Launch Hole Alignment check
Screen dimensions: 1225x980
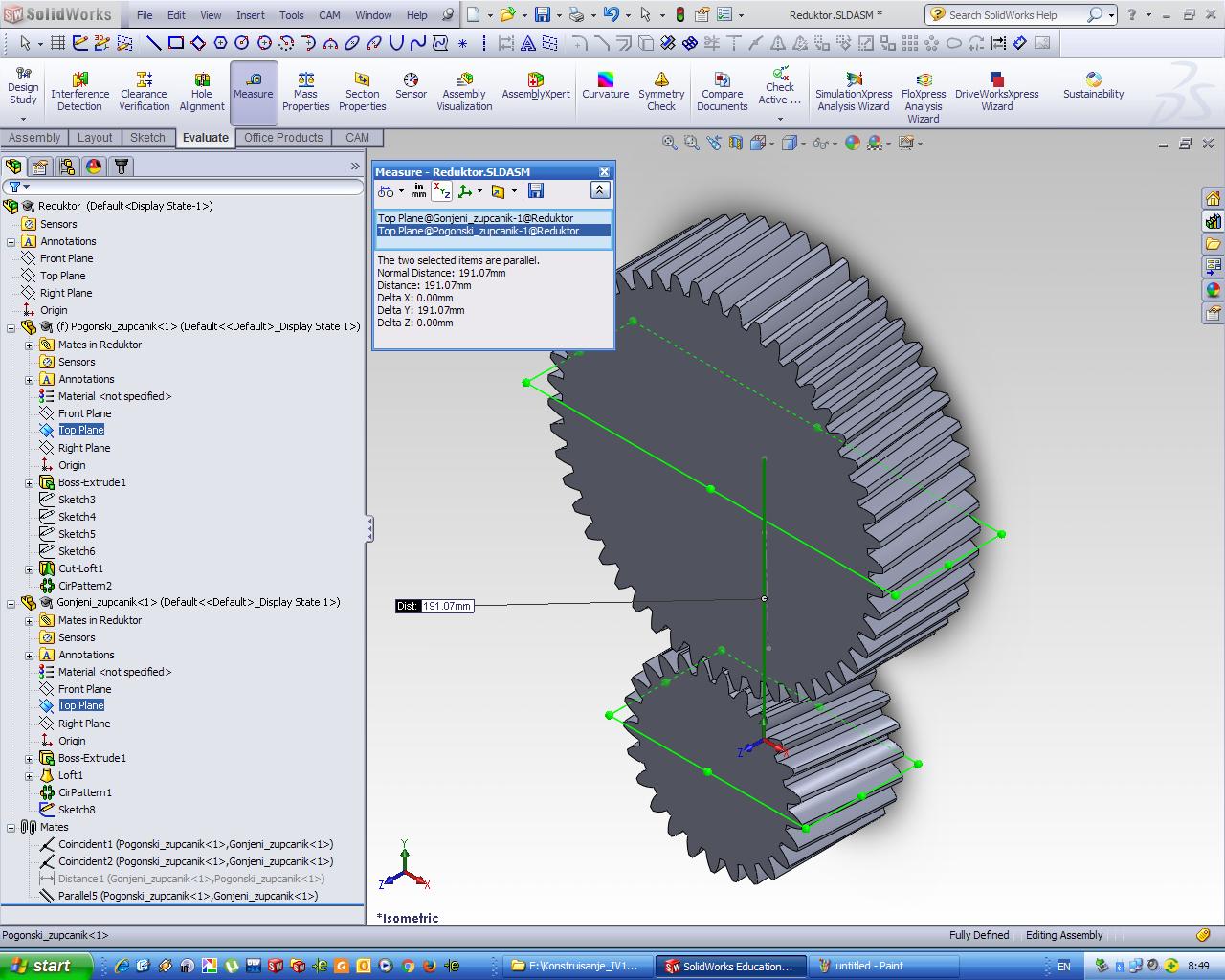(202, 93)
